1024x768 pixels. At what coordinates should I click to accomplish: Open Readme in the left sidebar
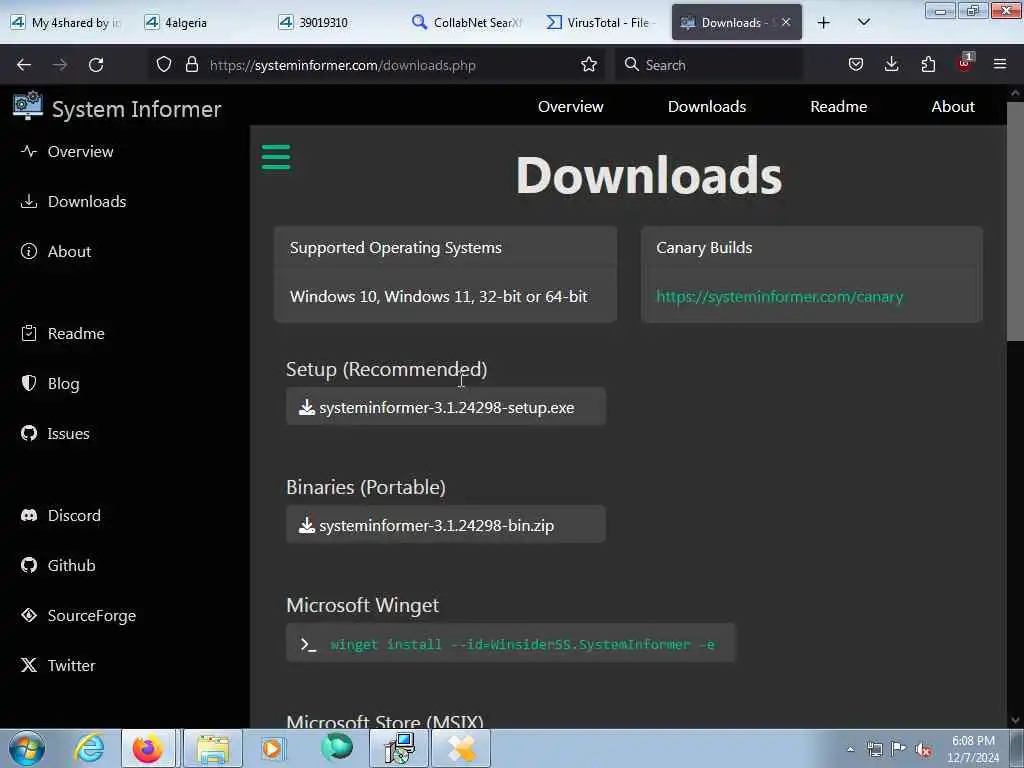point(63,333)
